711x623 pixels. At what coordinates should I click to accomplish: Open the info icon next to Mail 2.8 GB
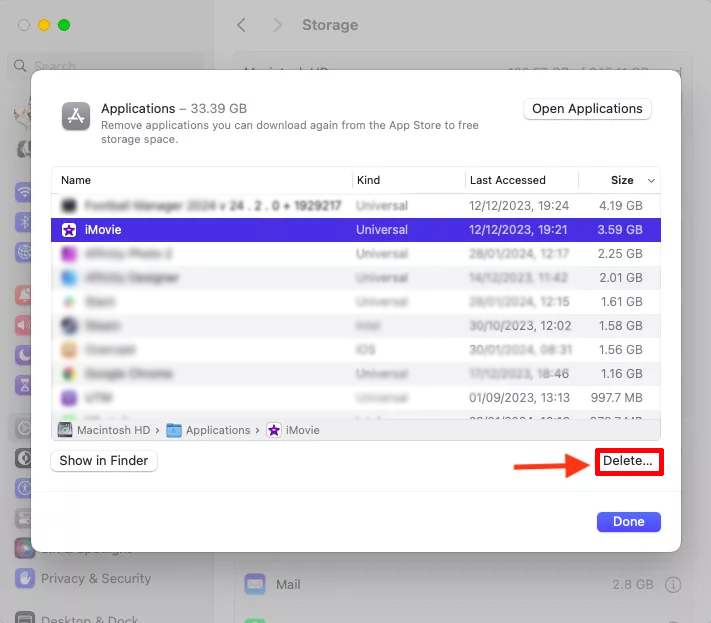pyautogui.click(x=673, y=584)
